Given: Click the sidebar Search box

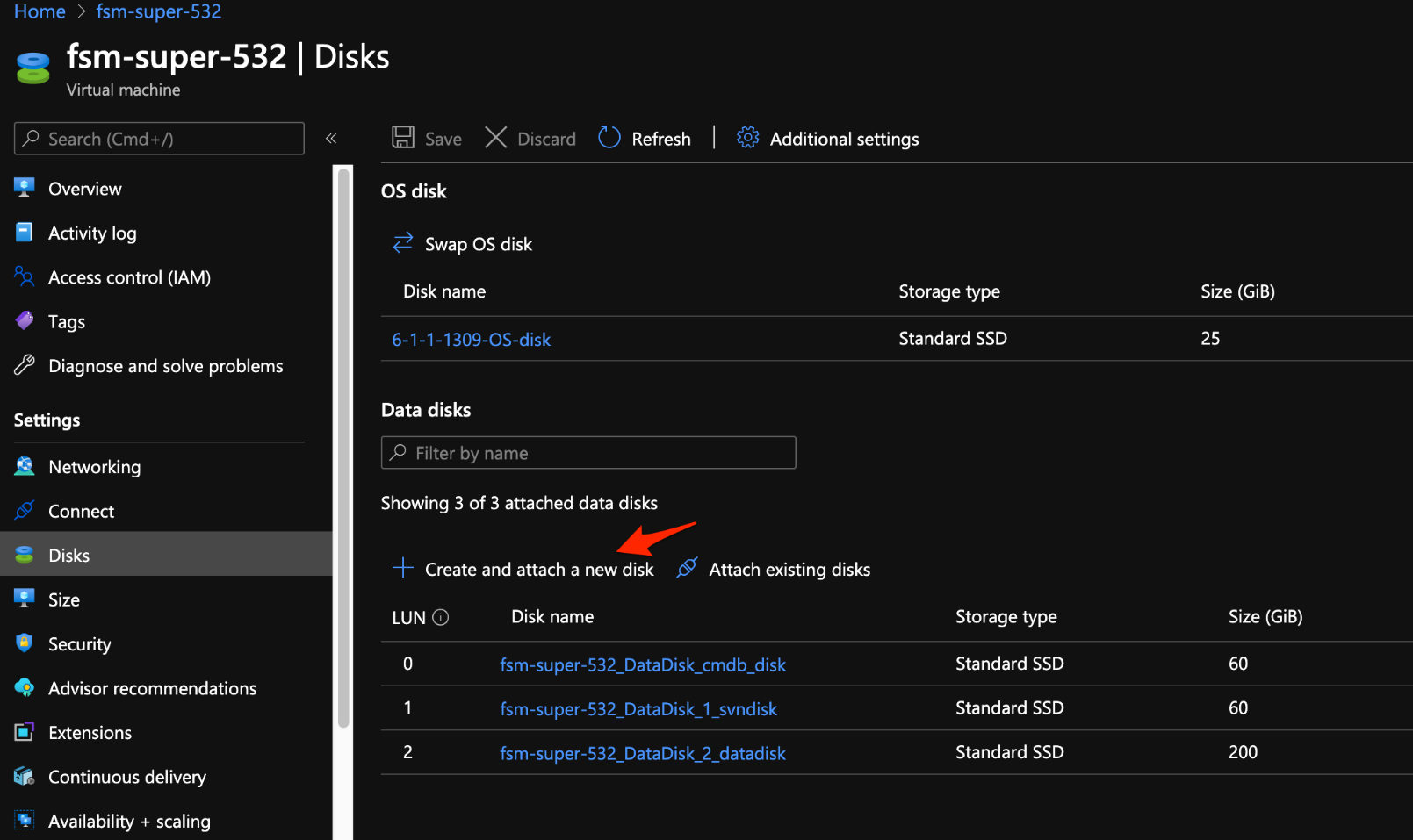Looking at the screenshot, I should tap(159, 139).
